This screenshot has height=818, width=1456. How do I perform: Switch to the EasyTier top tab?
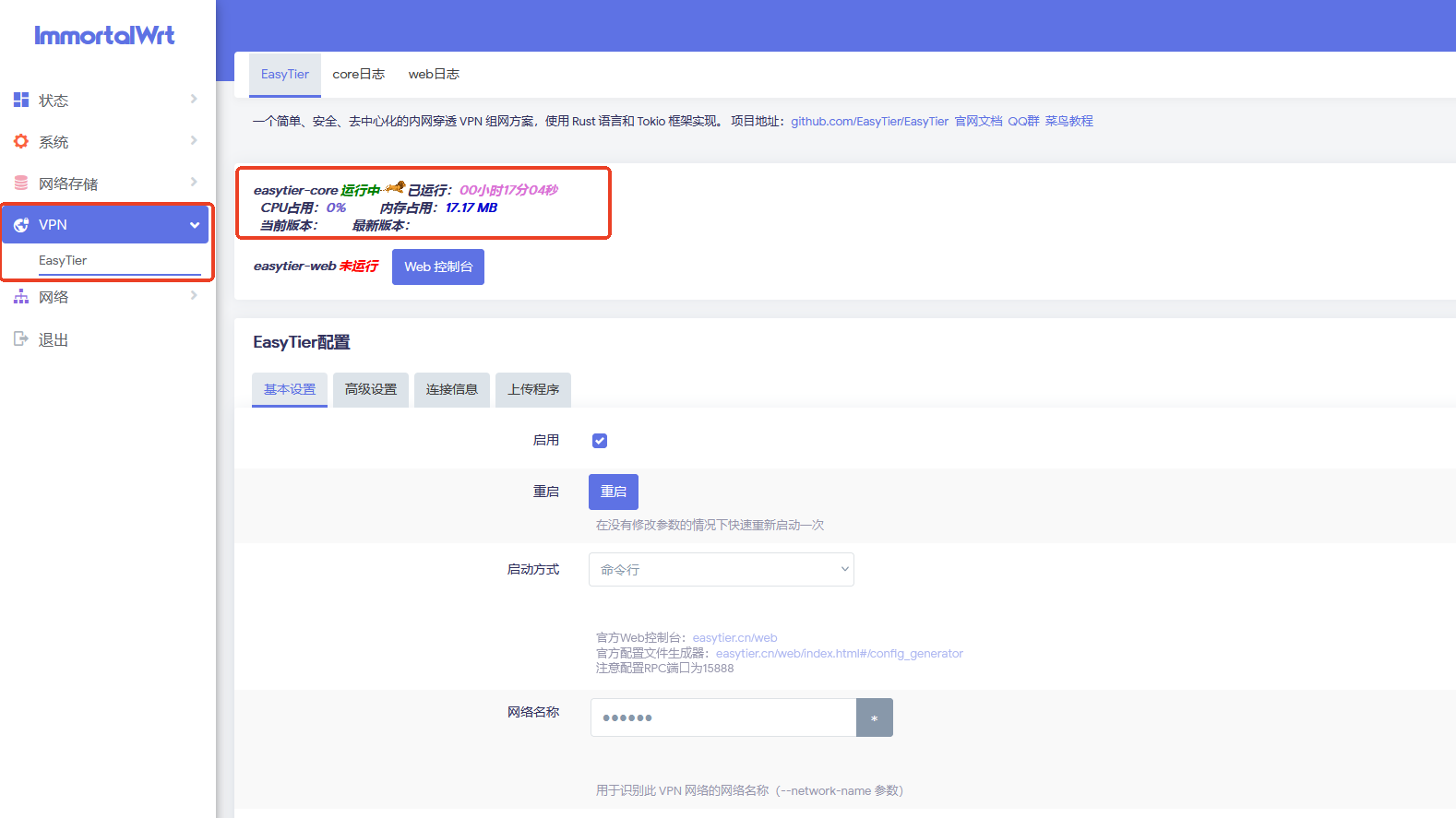tap(285, 75)
